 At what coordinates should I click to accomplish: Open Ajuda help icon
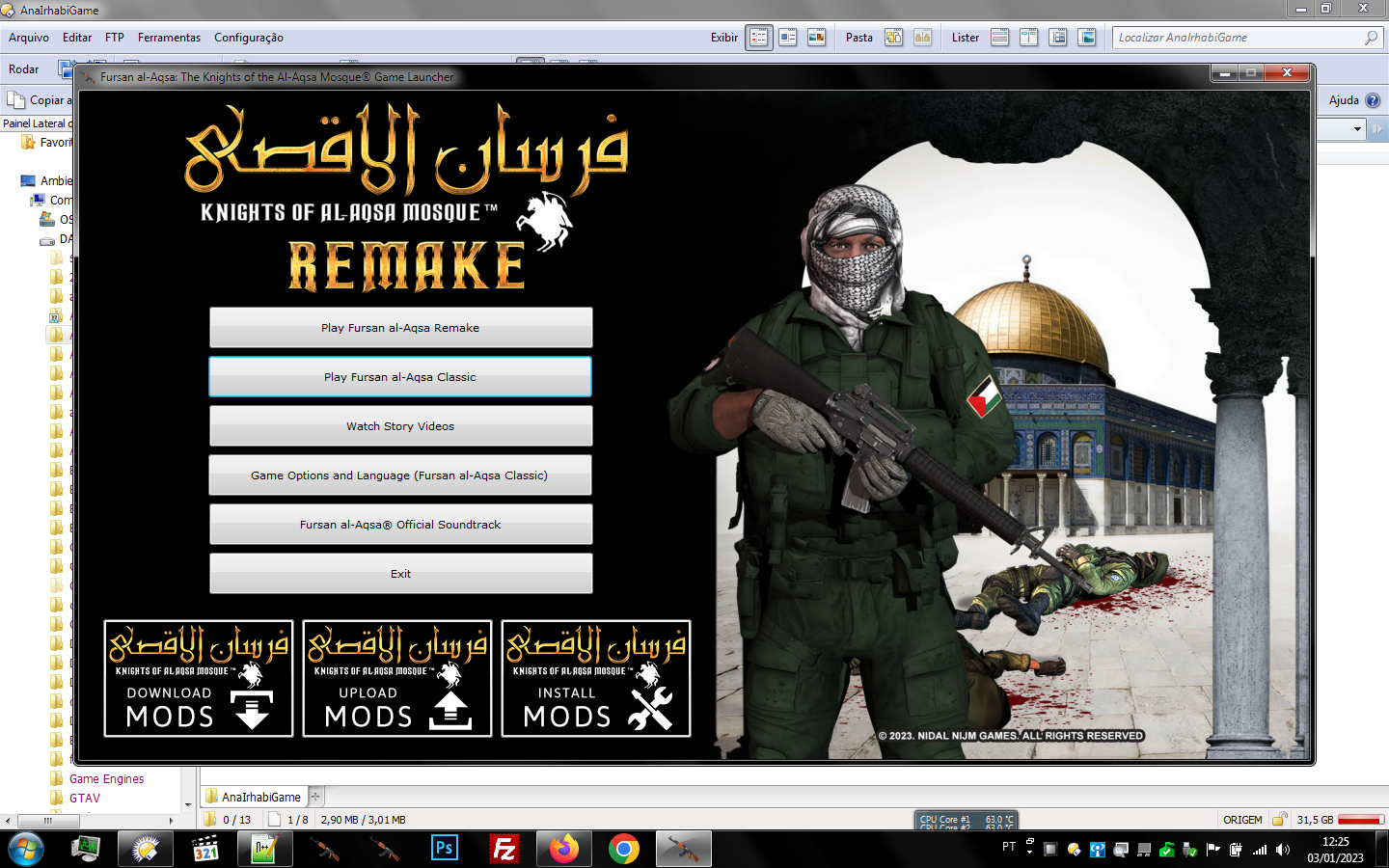1373,100
